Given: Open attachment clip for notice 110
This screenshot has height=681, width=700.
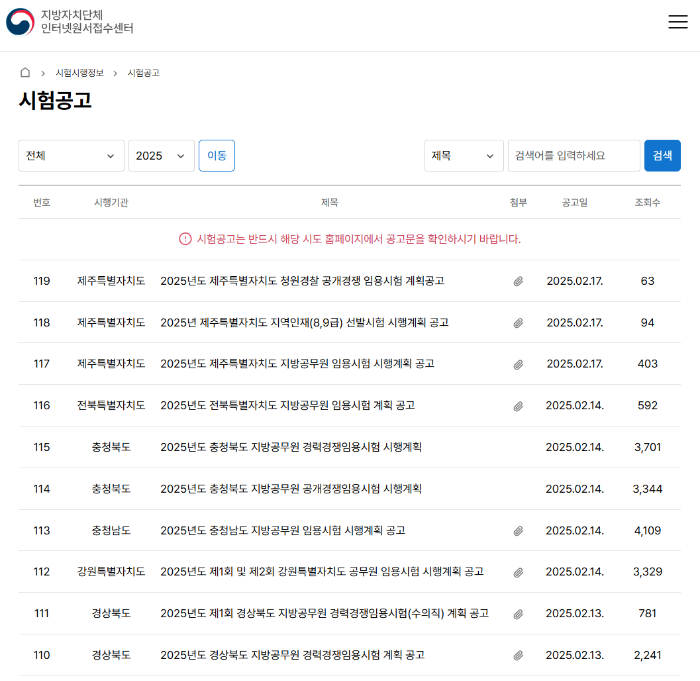Looking at the screenshot, I should (518, 656).
